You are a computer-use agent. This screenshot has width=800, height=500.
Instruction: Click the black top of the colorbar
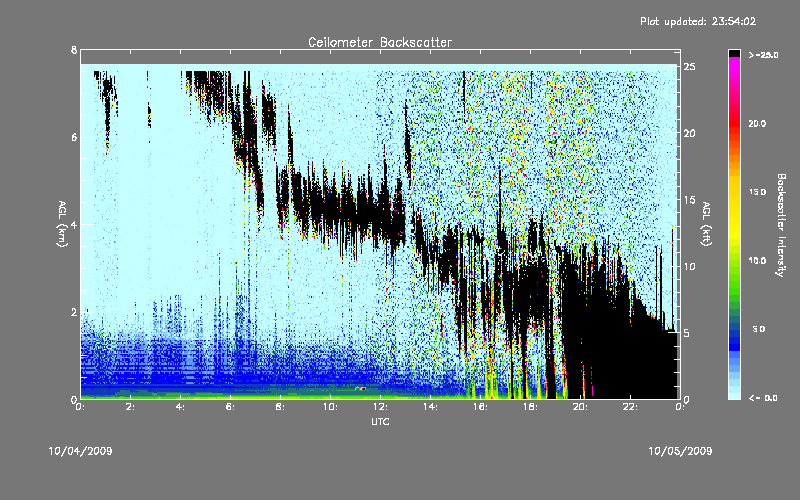[x=734, y=53]
